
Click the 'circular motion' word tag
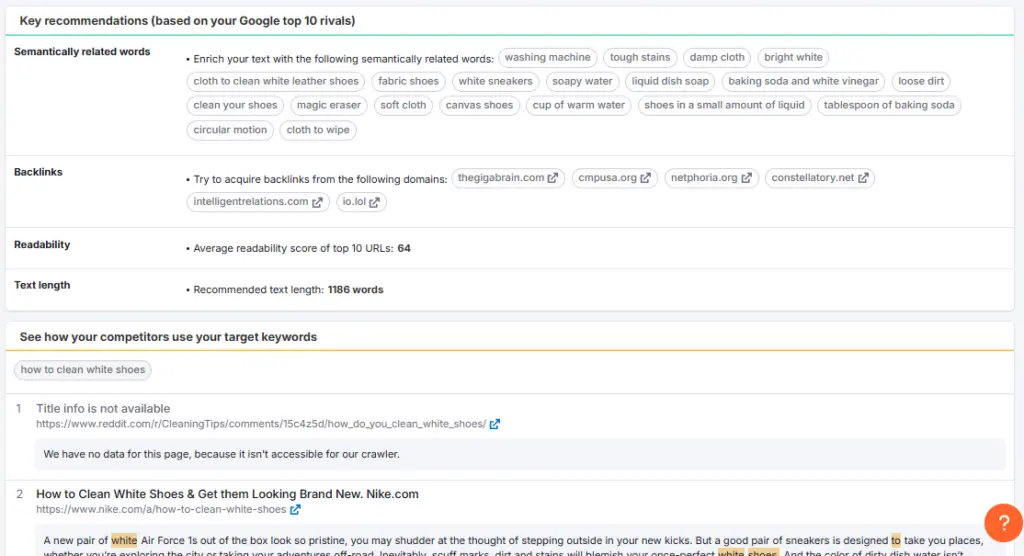coord(230,130)
